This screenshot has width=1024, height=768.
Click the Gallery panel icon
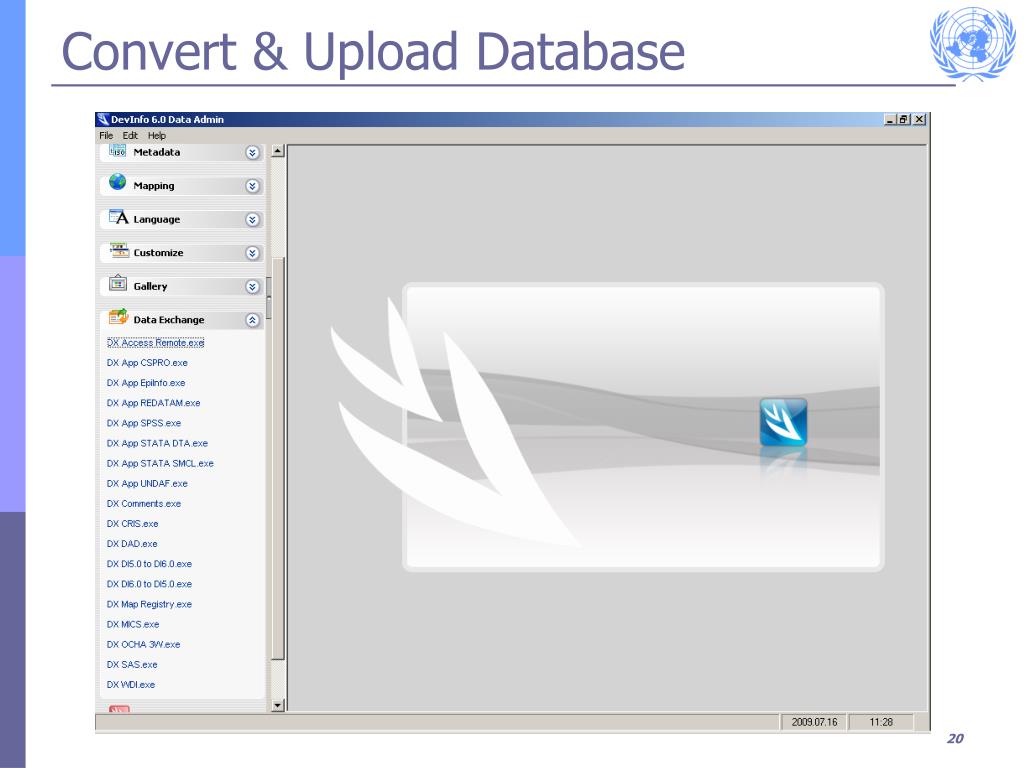(118, 283)
